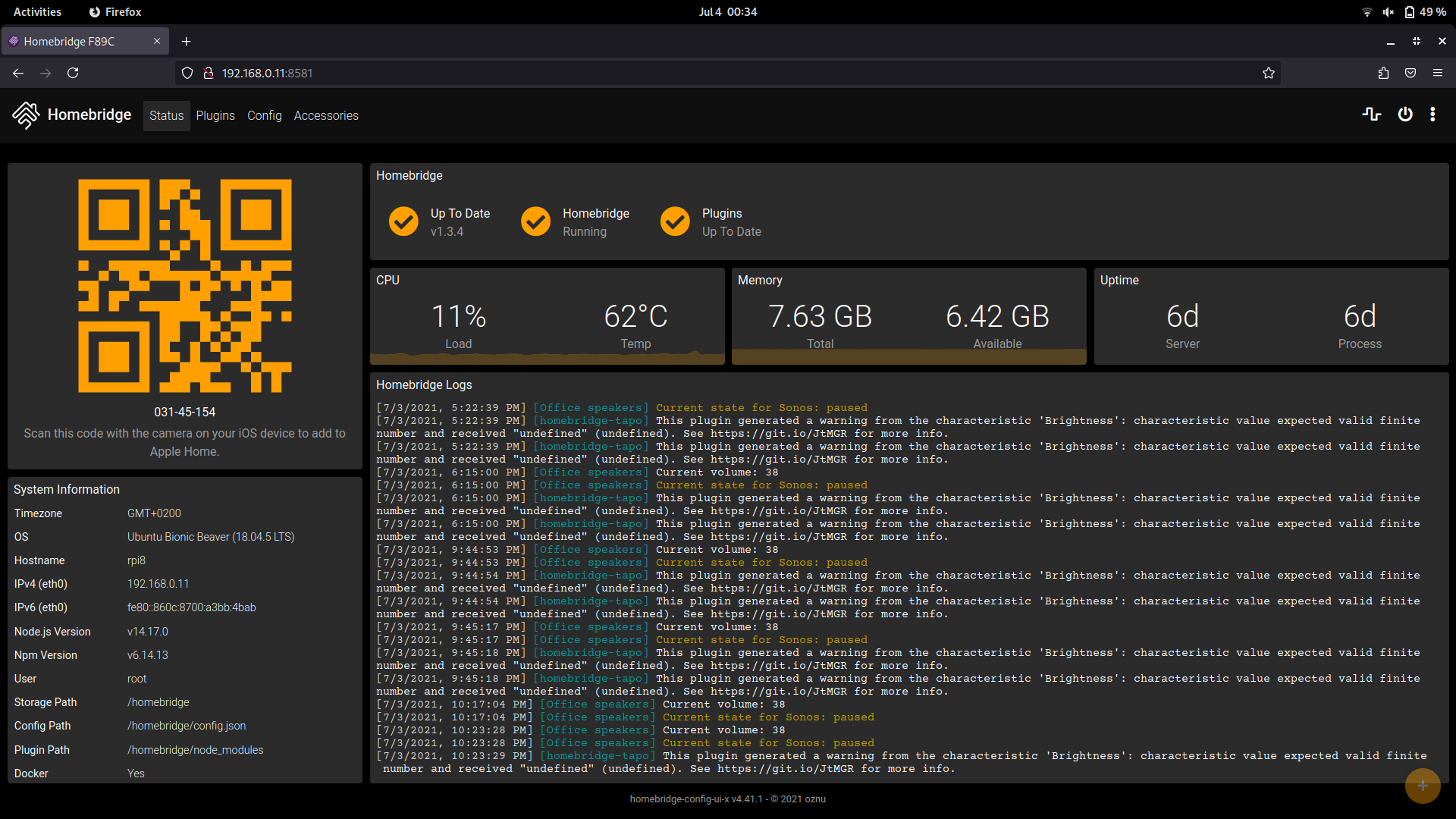Select the Plugins tab
The height and width of the screenshot is (819, 1456).
pyautogui.click(x=215, y=115)
